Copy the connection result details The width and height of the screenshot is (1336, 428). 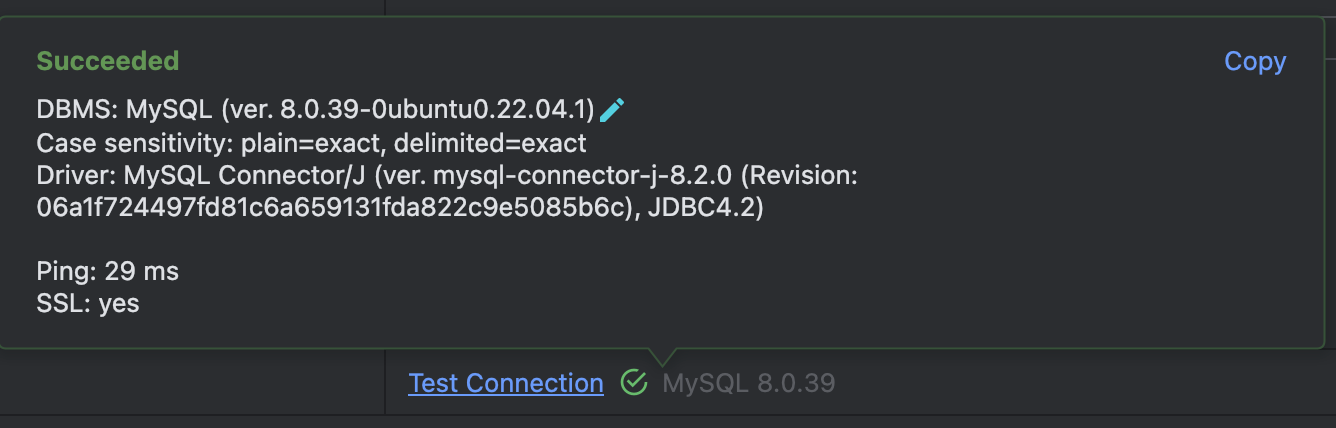click(1255, 61)
